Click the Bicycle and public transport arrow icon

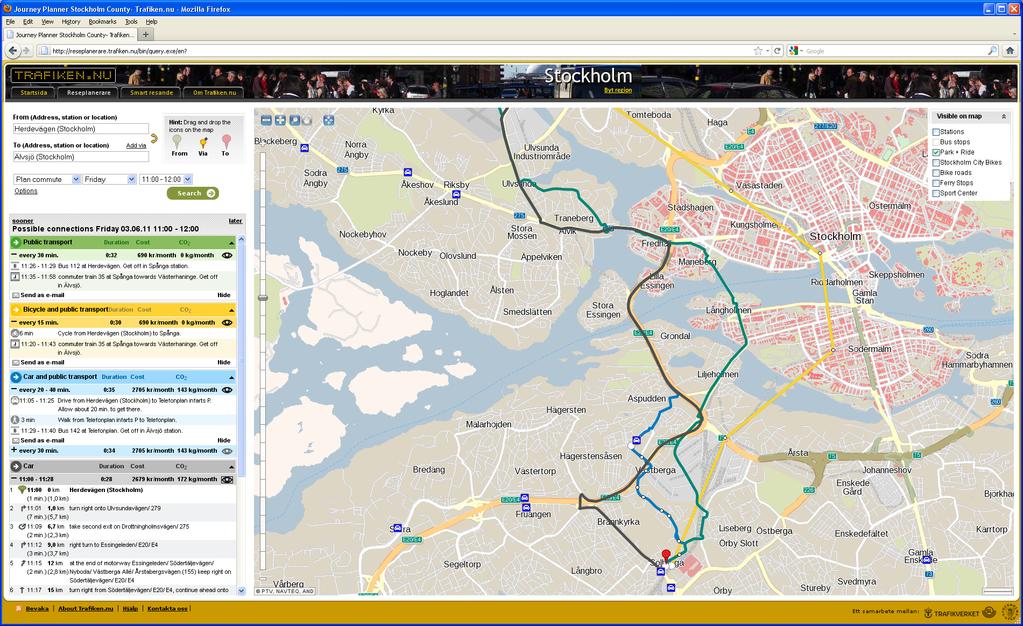tap(16, 309)
